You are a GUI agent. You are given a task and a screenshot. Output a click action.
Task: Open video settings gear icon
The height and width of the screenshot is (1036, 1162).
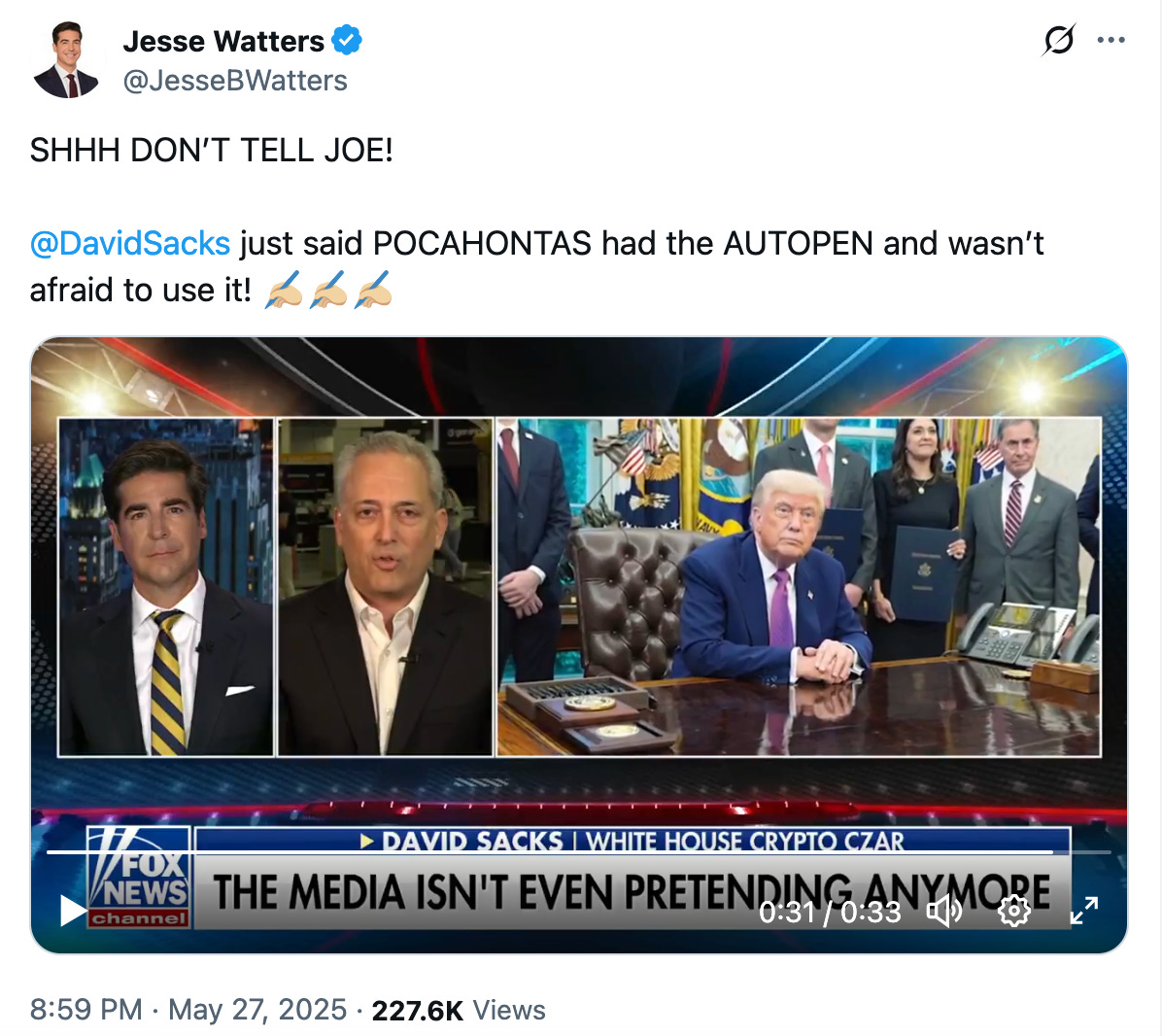1013,911
